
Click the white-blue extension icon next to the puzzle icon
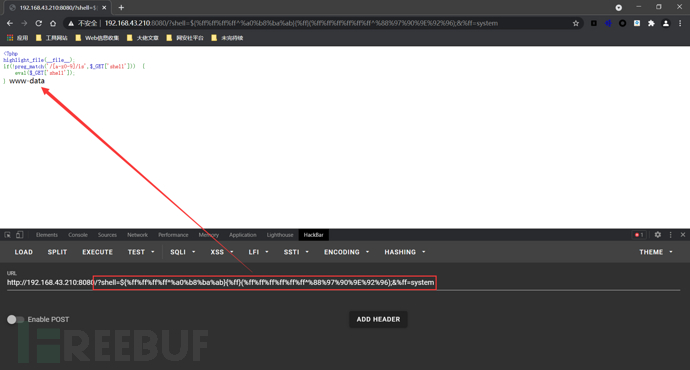pyautogui.click(x=637, y=23)
